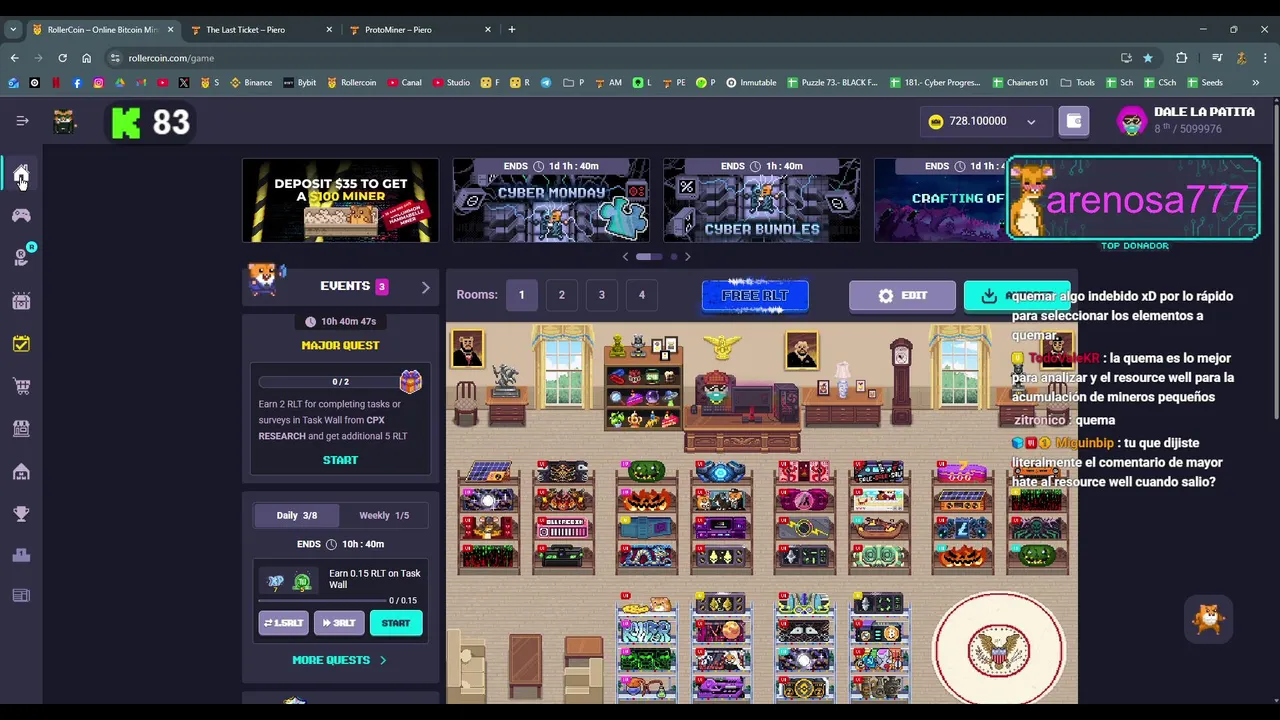The width and height of the screenshot is (1280, 720).
Task: Go to next banner carousel arrow
Action: pos(687,257)
